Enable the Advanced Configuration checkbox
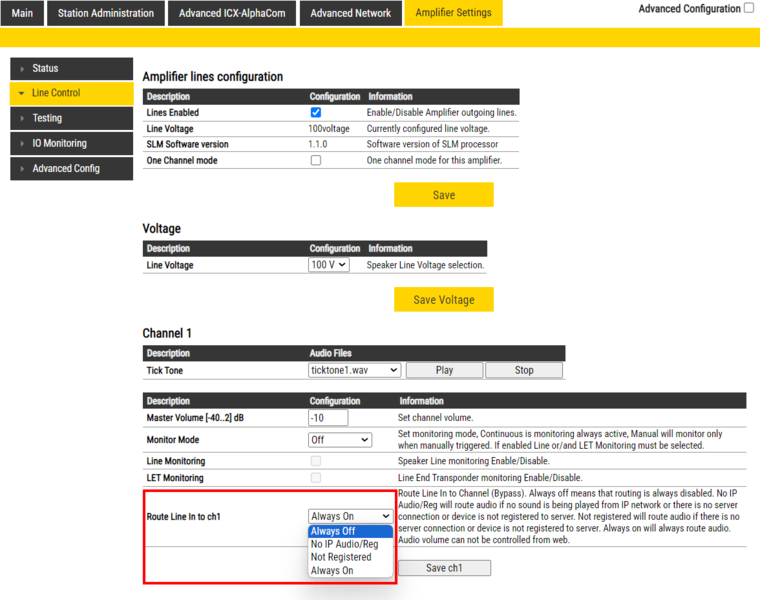 pos(748,8)
